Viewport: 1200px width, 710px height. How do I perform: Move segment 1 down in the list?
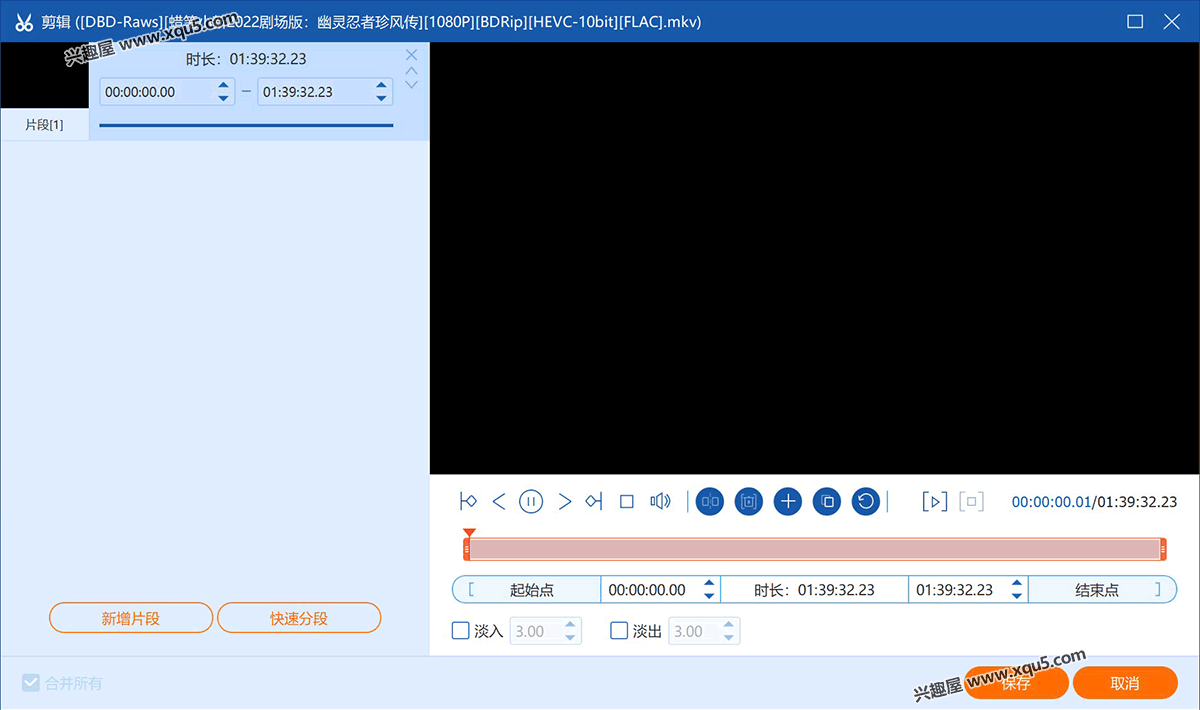tap(412, 85)
